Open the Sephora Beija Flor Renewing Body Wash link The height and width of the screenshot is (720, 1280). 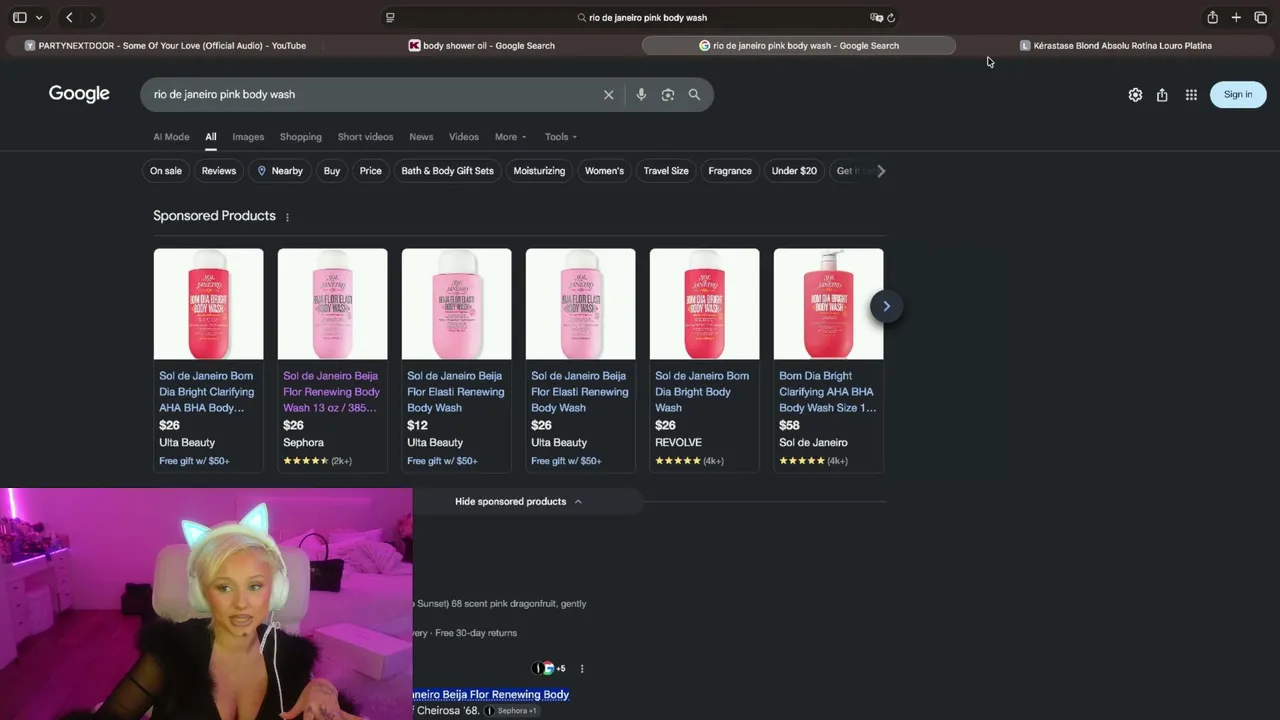click(332, 392)
